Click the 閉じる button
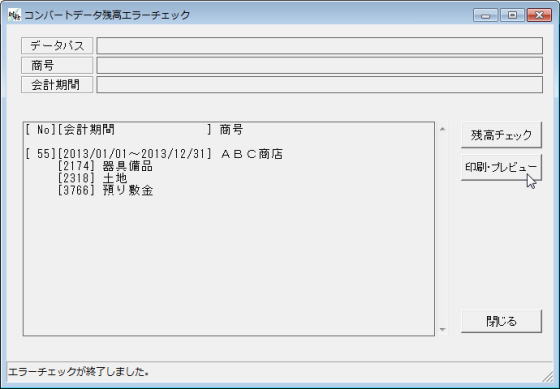Screen dimensions: 560x389 tap(501, 321)
